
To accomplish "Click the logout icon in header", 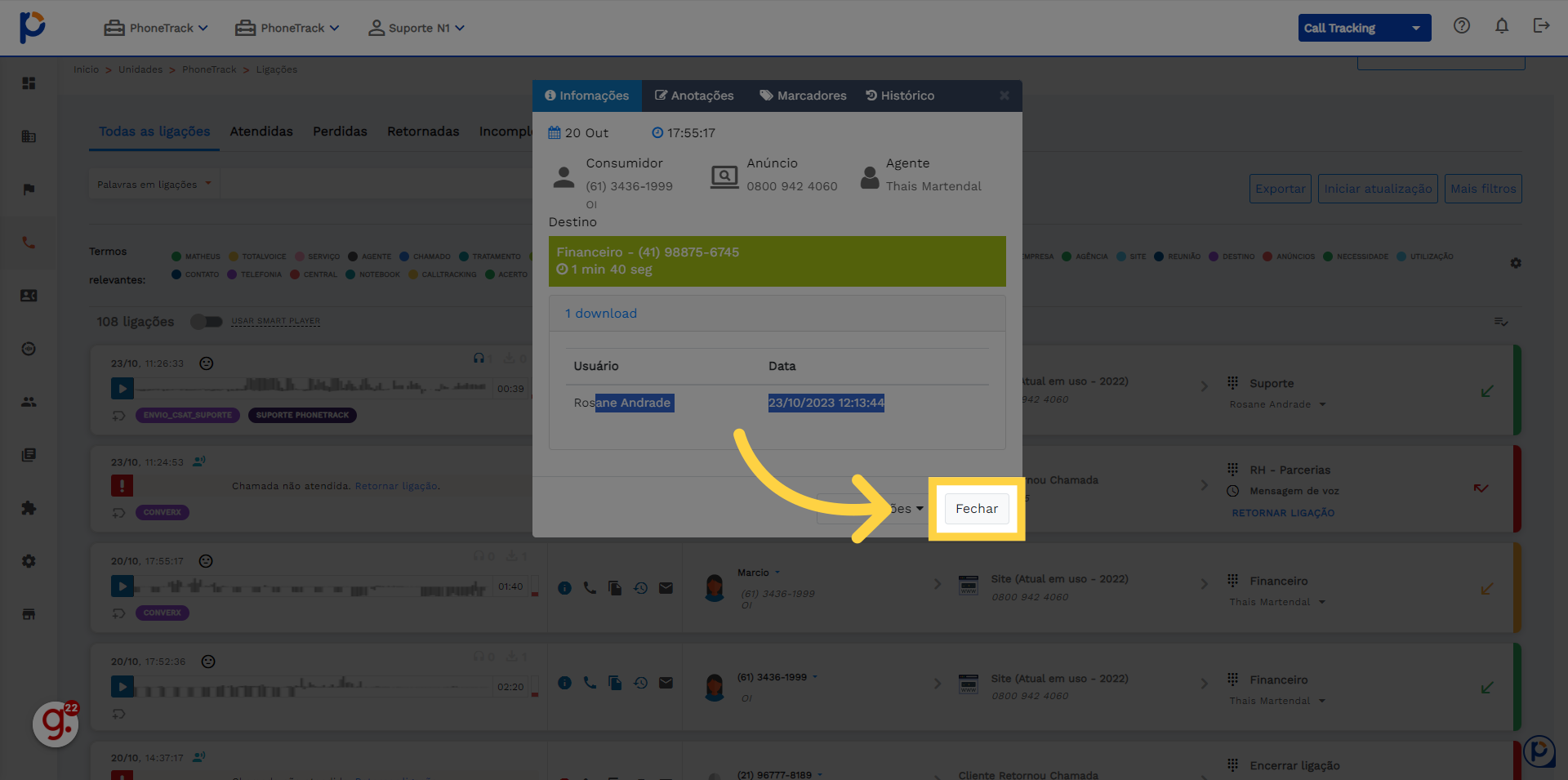I will click(1541, 26).
